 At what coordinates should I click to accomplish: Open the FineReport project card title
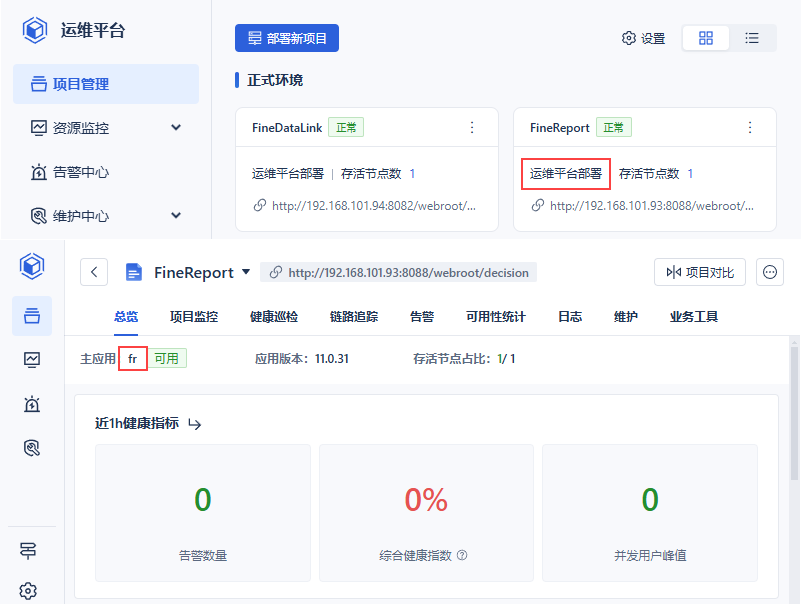[559, 128]
